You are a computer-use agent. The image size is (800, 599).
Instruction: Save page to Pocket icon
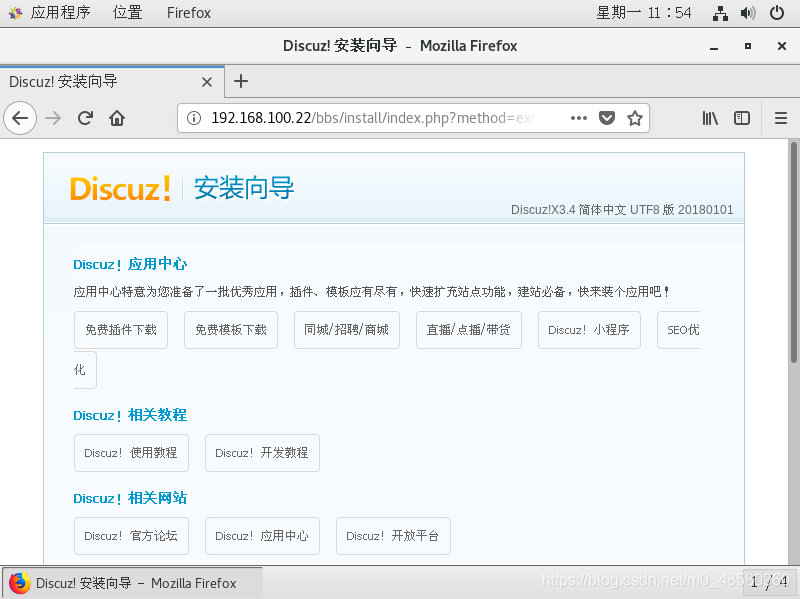tap(607, 118)
